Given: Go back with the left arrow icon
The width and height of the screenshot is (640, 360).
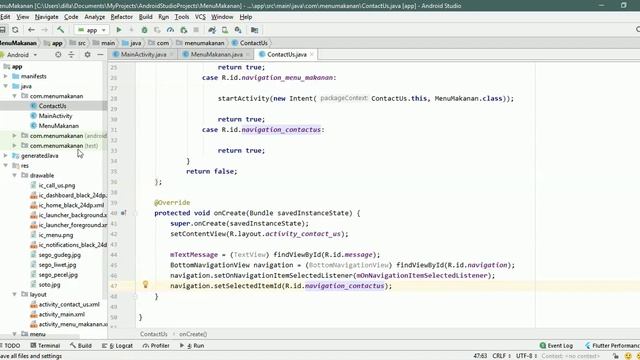Looking at the screenshot, I should (31, 30).
